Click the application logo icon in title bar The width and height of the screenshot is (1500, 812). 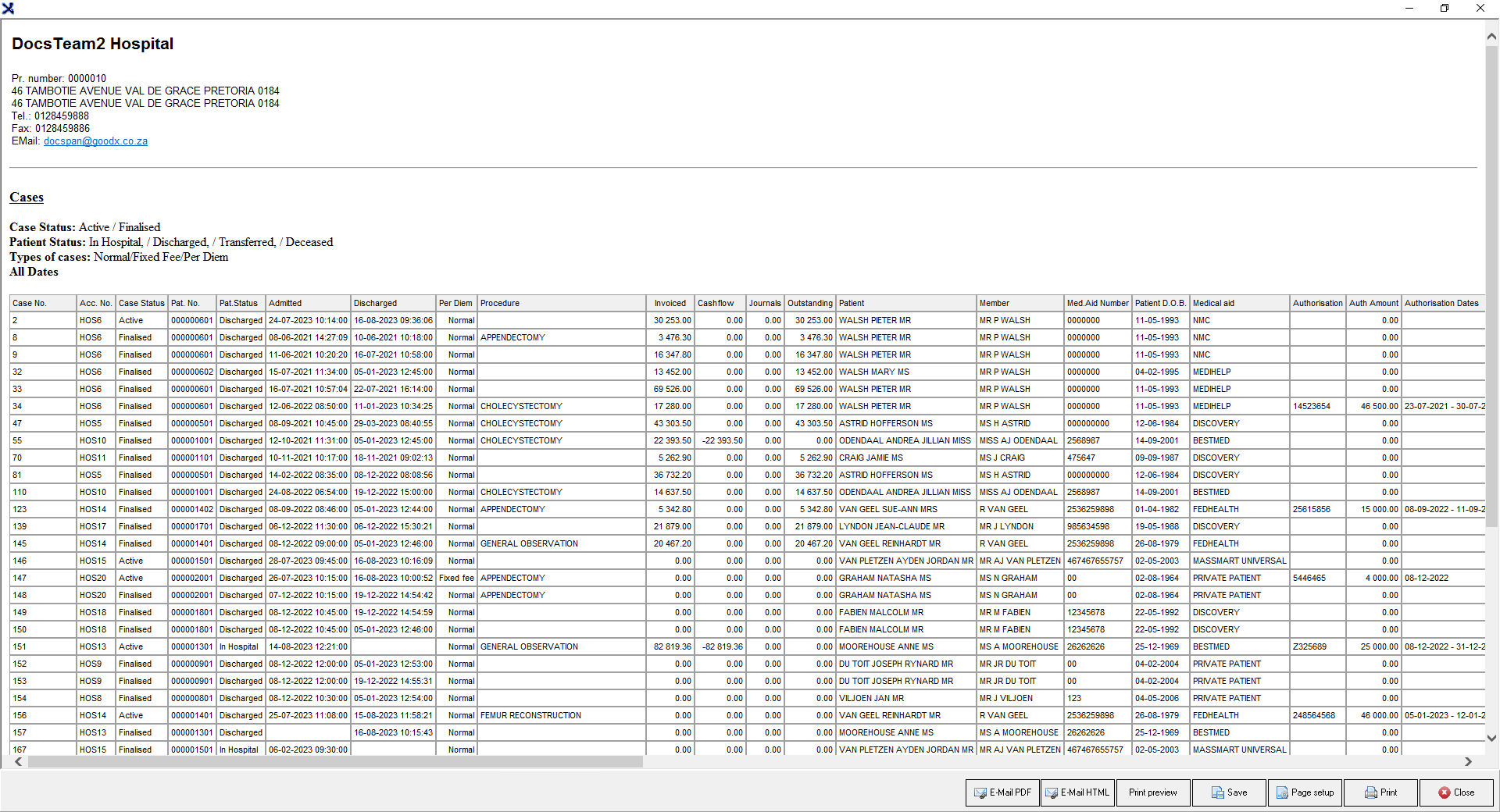(x=8, y=9)
